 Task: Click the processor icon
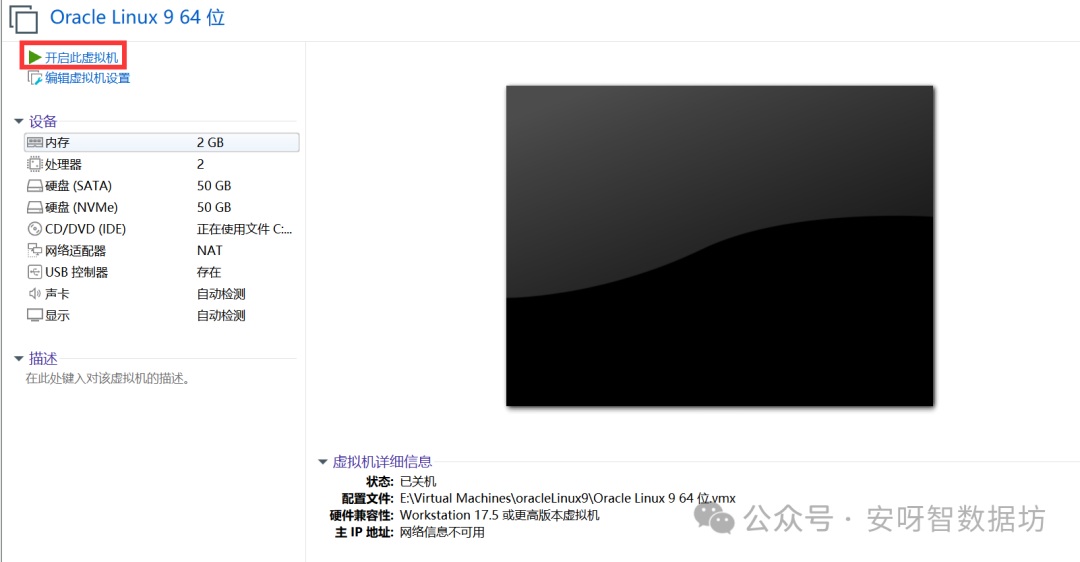pos(34,164)
